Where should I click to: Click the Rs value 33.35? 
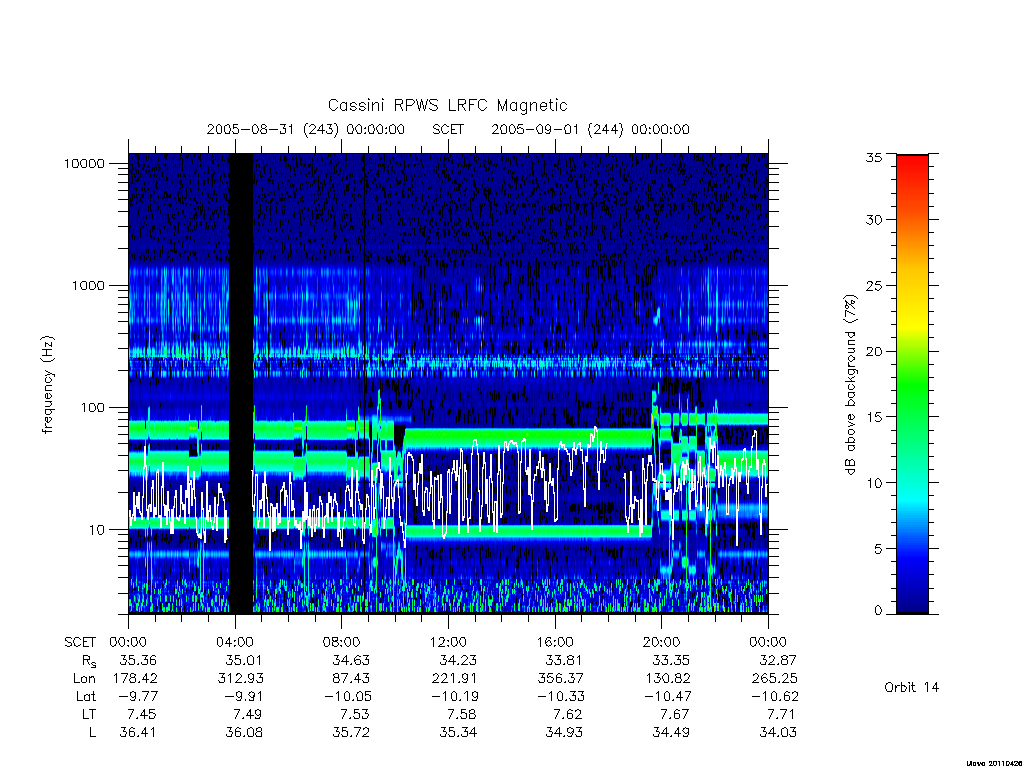coord(671,661)
